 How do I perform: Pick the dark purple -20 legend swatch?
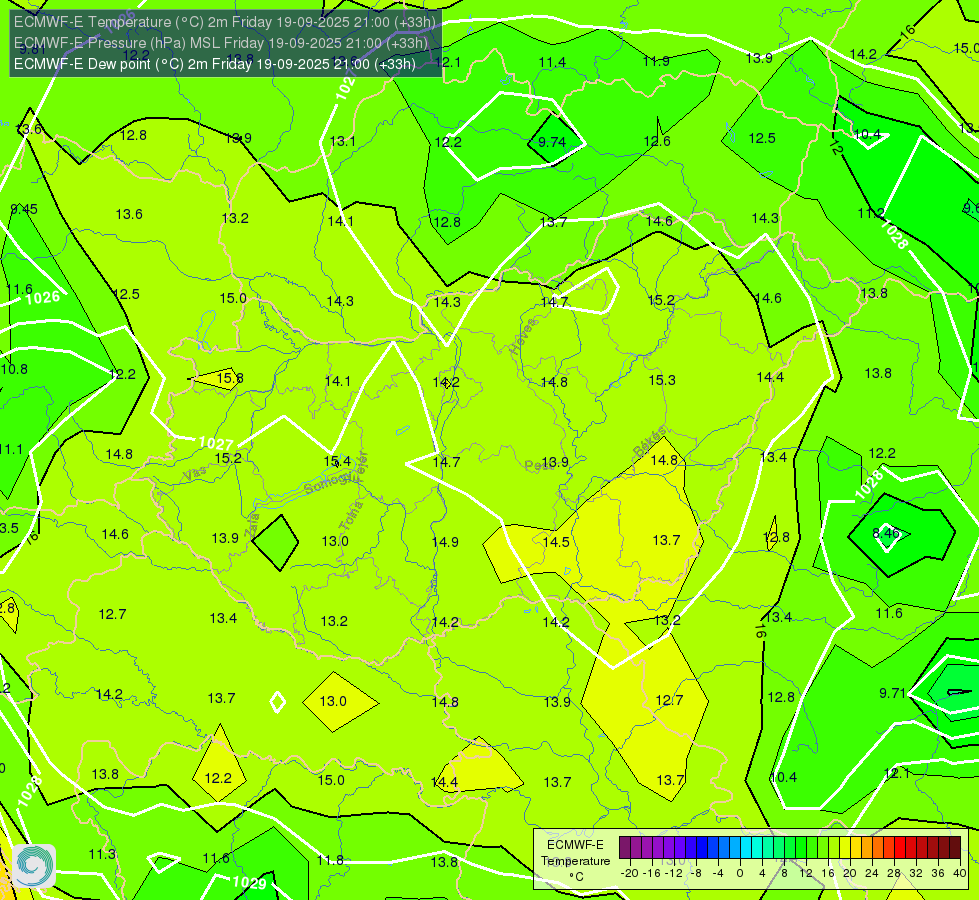pyautogui.click(x=625, y=848)
